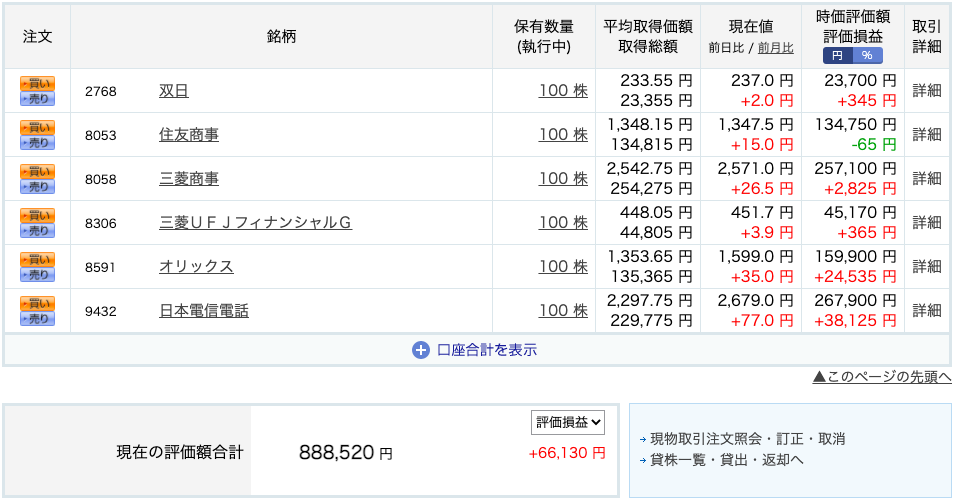This screenshot has height=503, width=954.
Task: Open 詳細 for オリックス row
Action: [927, 266]
